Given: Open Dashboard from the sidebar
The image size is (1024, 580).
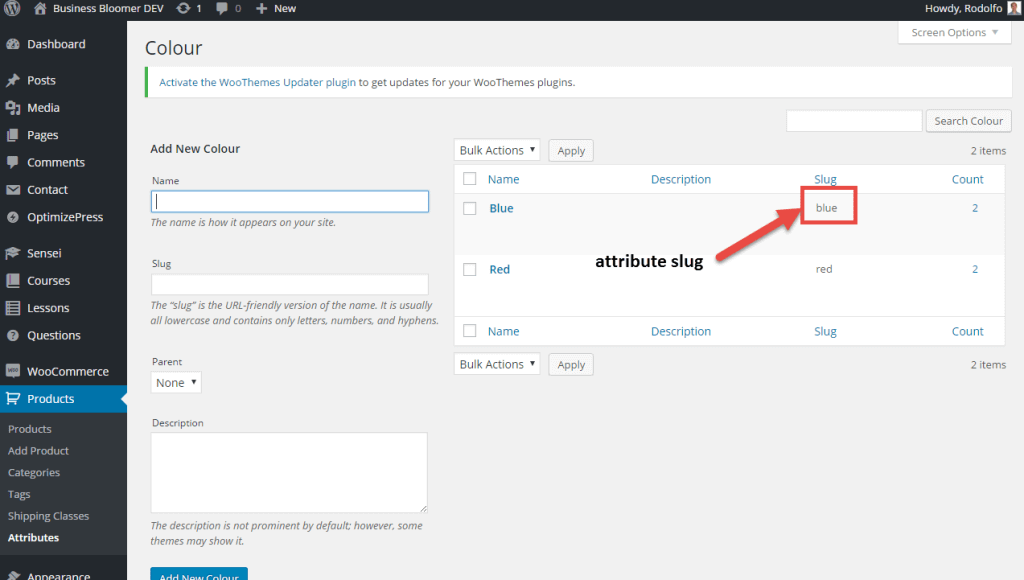Looking at the screenshot, I should tap(55, 44).
